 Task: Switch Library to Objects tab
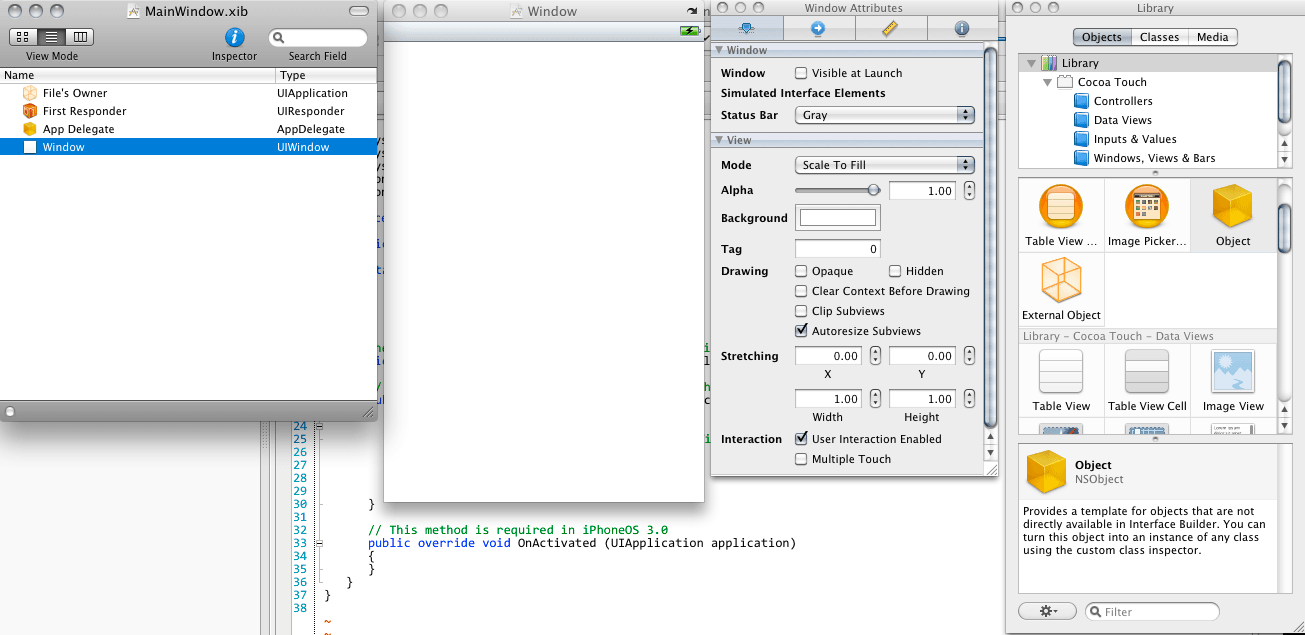[1102, 37]
